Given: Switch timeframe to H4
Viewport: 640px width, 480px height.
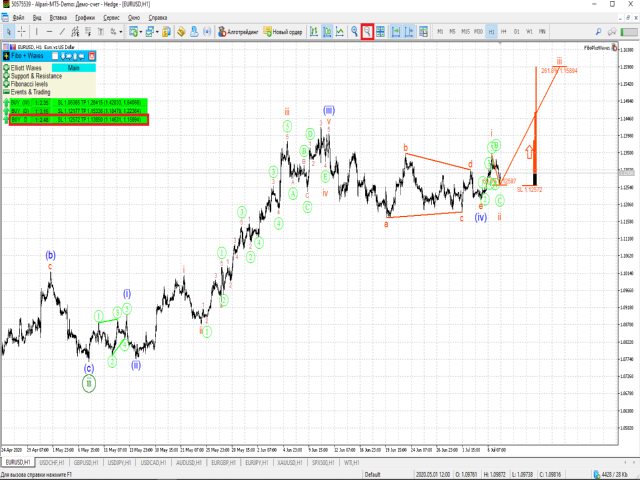Looking at the screenshot, I should (504, 31).
